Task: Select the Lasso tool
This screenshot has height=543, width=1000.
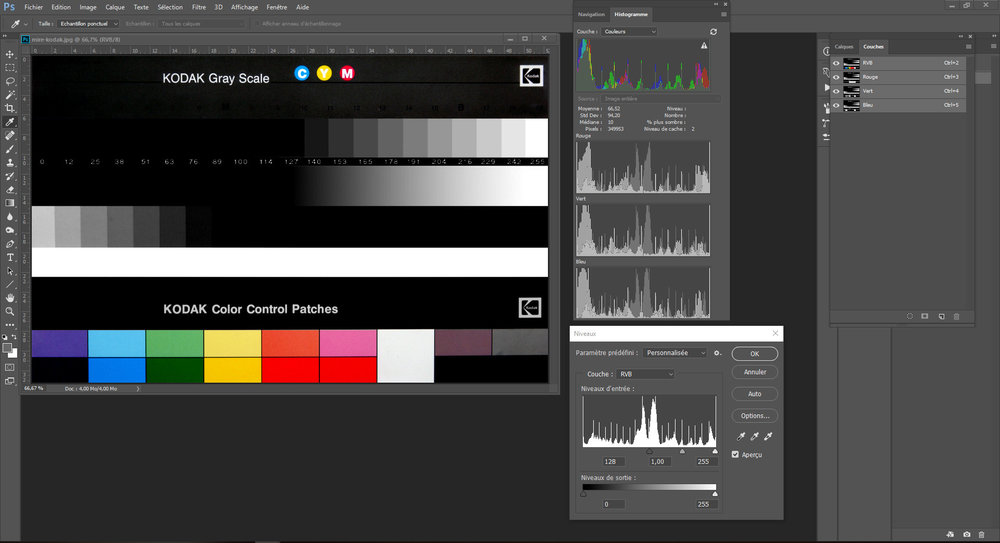Action: (10, 81)
